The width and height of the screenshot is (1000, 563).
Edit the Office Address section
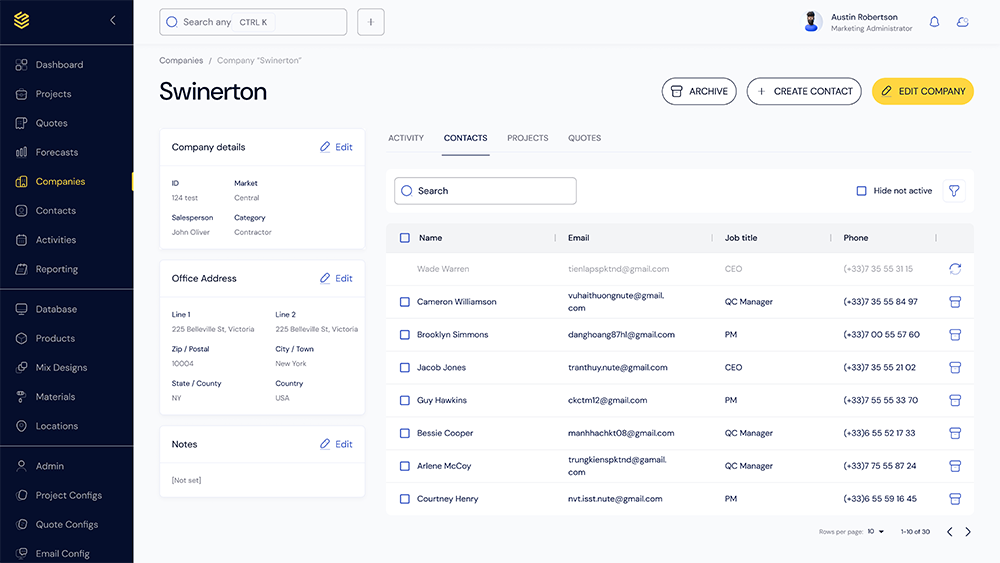[336, 279]
